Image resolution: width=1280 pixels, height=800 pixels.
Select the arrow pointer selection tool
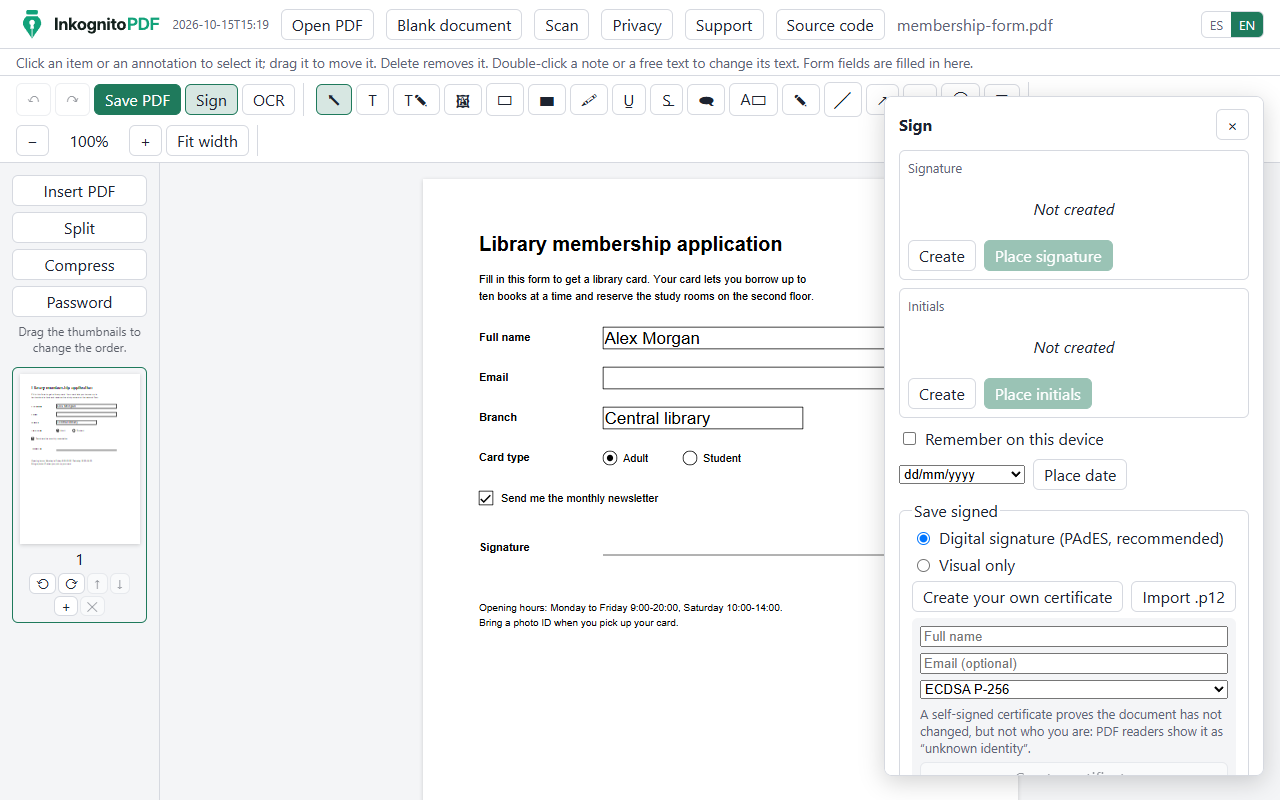[x=334, y=100]
